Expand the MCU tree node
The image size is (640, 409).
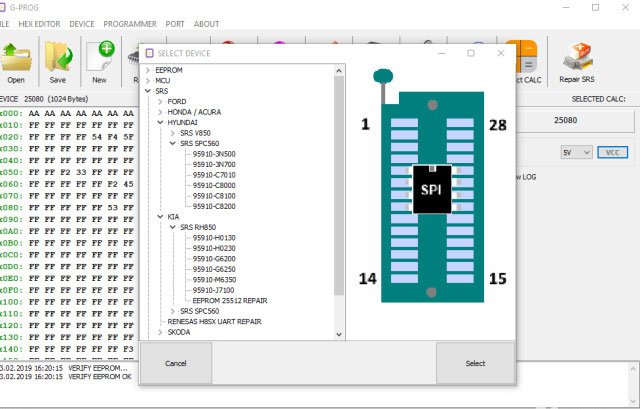[x=148, y=81]
